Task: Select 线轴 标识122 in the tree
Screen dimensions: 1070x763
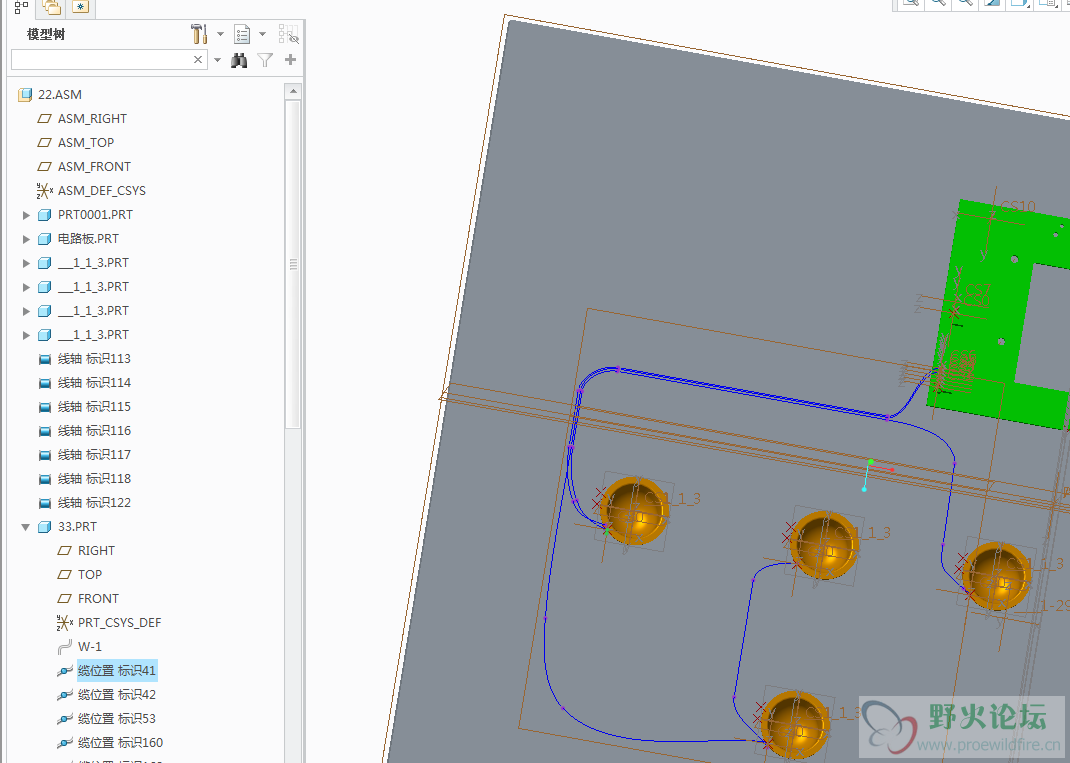Action: coord(94,503)
